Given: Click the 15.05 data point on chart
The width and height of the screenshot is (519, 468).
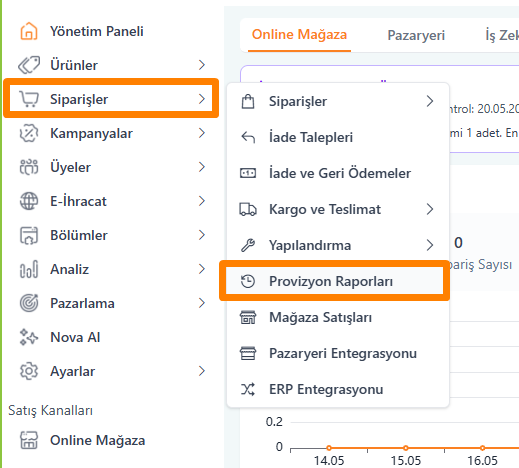Looking at the screenshot, I should point(406,448).
